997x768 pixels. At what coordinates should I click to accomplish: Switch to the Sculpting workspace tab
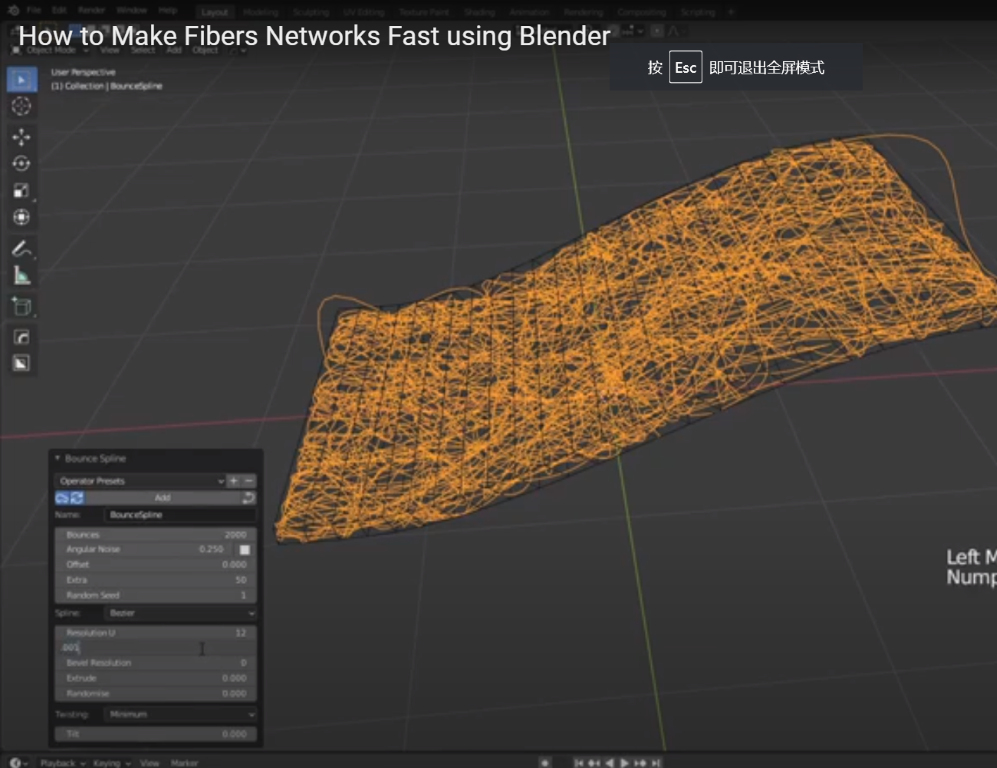point(311,12)
